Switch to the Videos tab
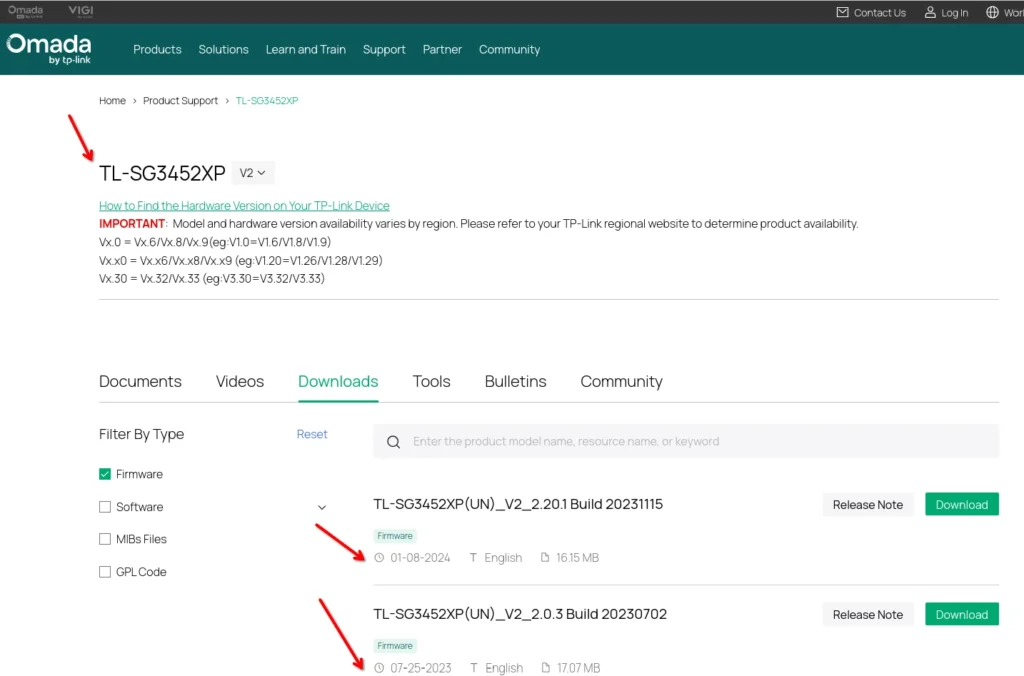This screenshot has width=1024, height=676. tap(240, 381)
